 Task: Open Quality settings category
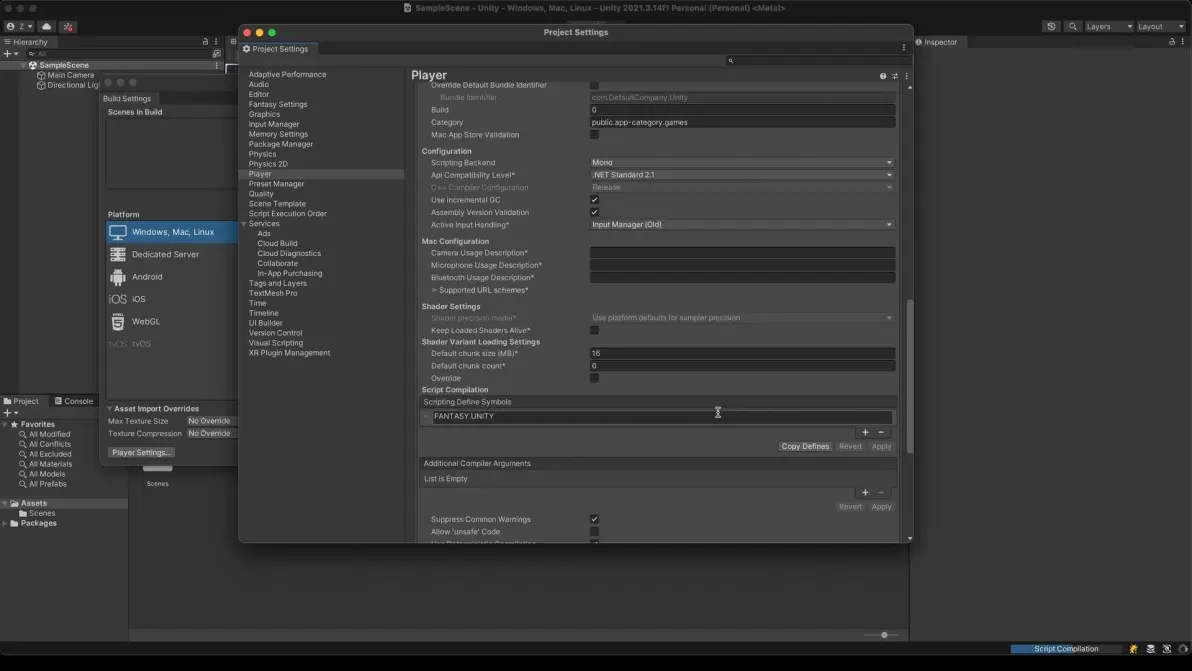pyautogui.click(x=261, y=194)
